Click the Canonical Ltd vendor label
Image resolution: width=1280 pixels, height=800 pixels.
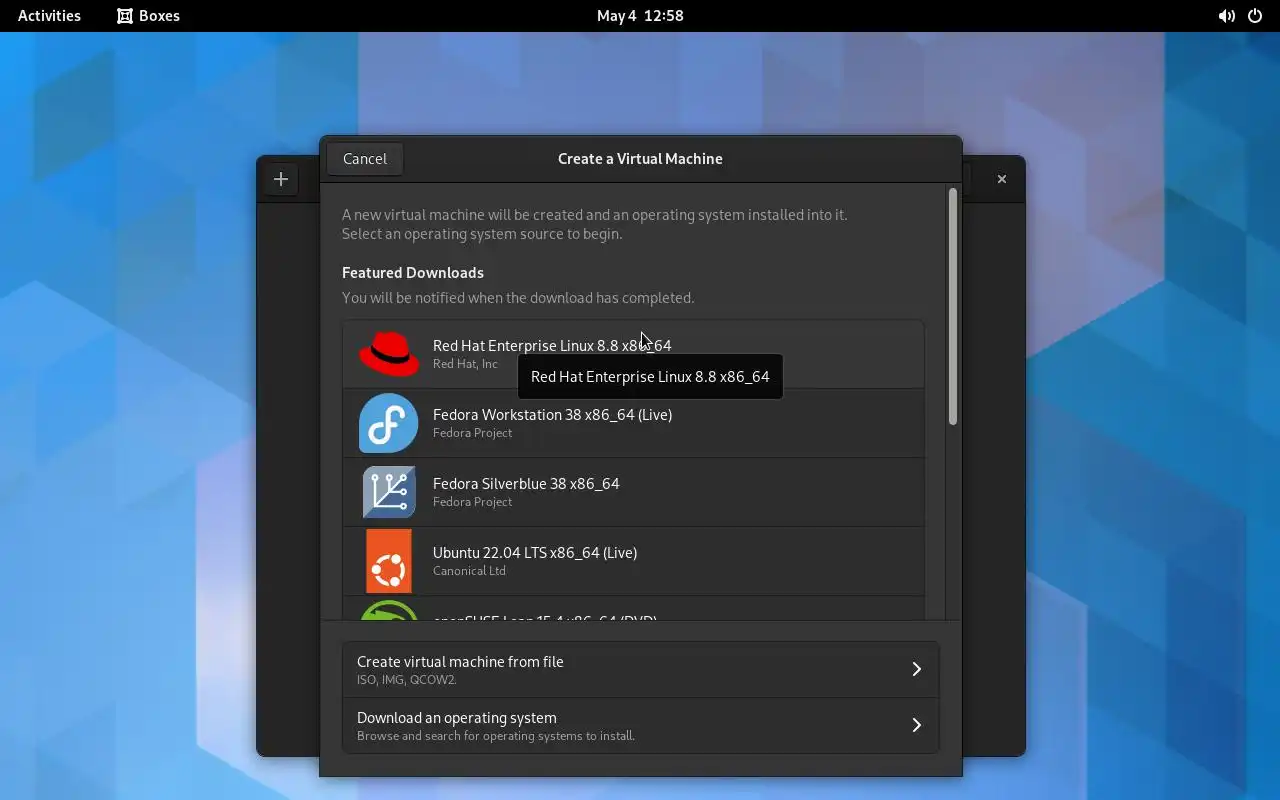coord(469,571)
